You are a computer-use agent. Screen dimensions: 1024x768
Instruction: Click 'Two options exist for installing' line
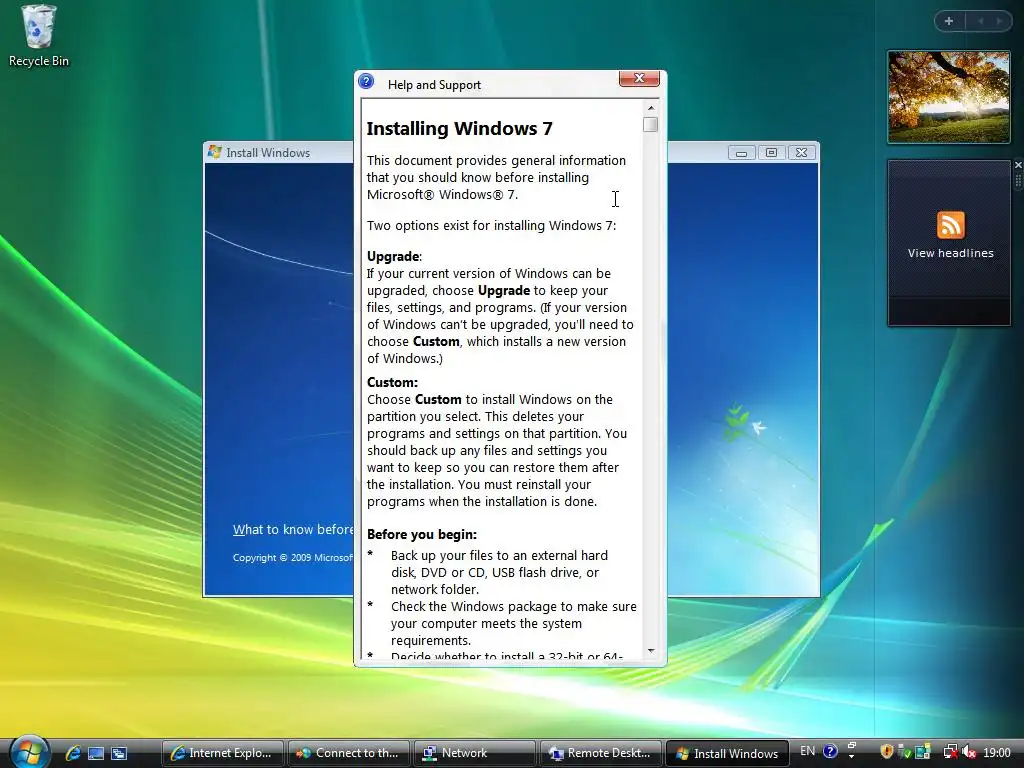491,226
